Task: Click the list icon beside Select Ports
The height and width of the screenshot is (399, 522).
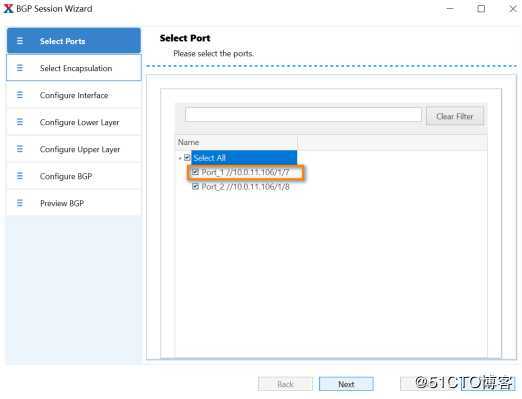Action: tap(20, 41)
